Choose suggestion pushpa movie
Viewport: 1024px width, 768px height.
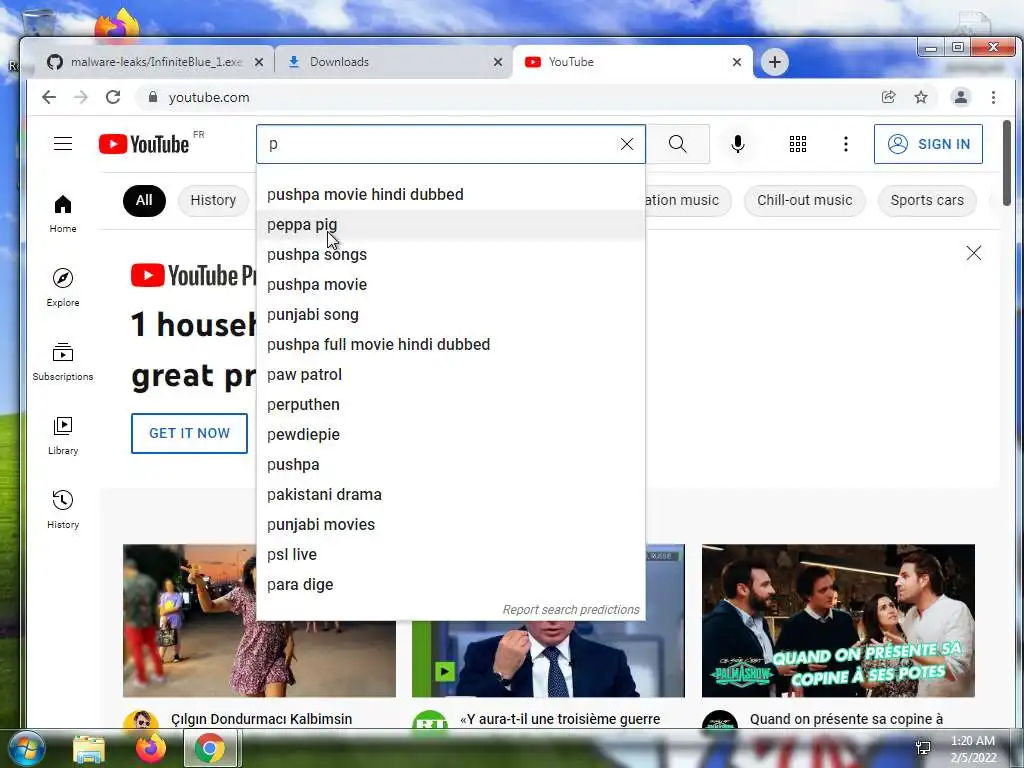451,285
